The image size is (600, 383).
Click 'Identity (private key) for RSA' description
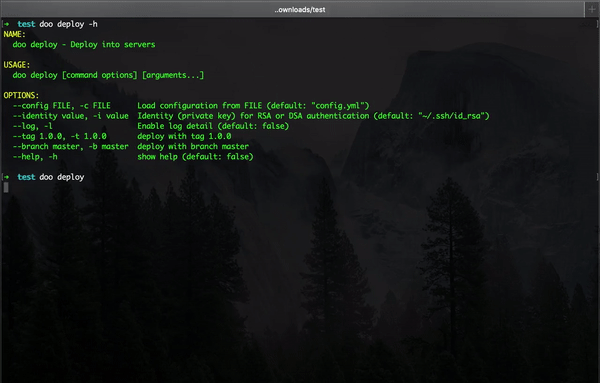pos(204,116)
